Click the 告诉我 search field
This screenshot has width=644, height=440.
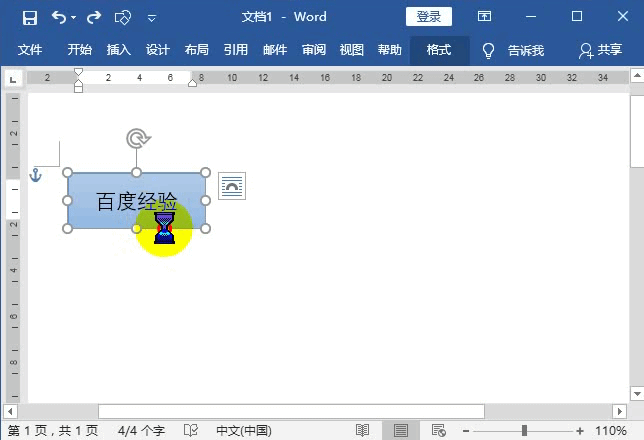pos(526,51)
